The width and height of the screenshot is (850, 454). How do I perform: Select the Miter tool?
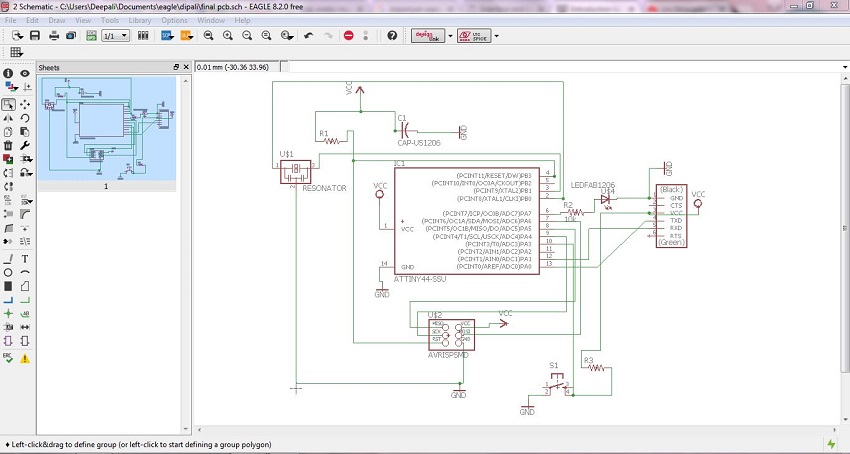25,214
